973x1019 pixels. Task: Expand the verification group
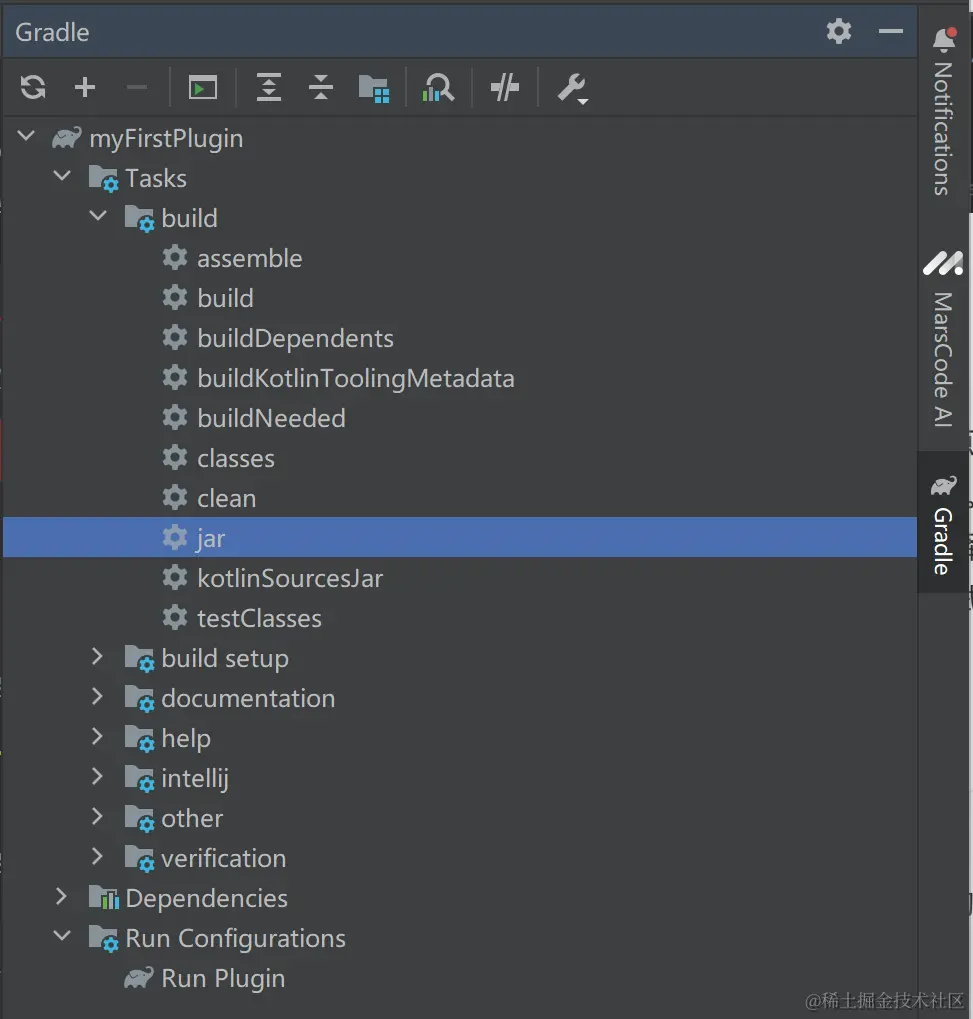pyautogui.click(x=97, y=857)
